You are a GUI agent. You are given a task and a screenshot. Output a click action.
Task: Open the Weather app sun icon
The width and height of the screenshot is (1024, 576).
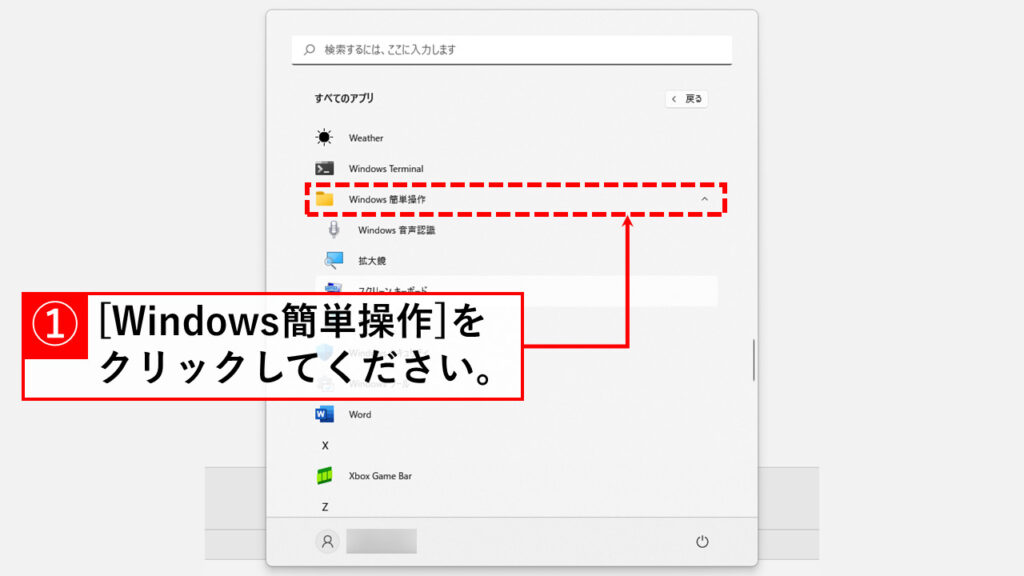324,137
